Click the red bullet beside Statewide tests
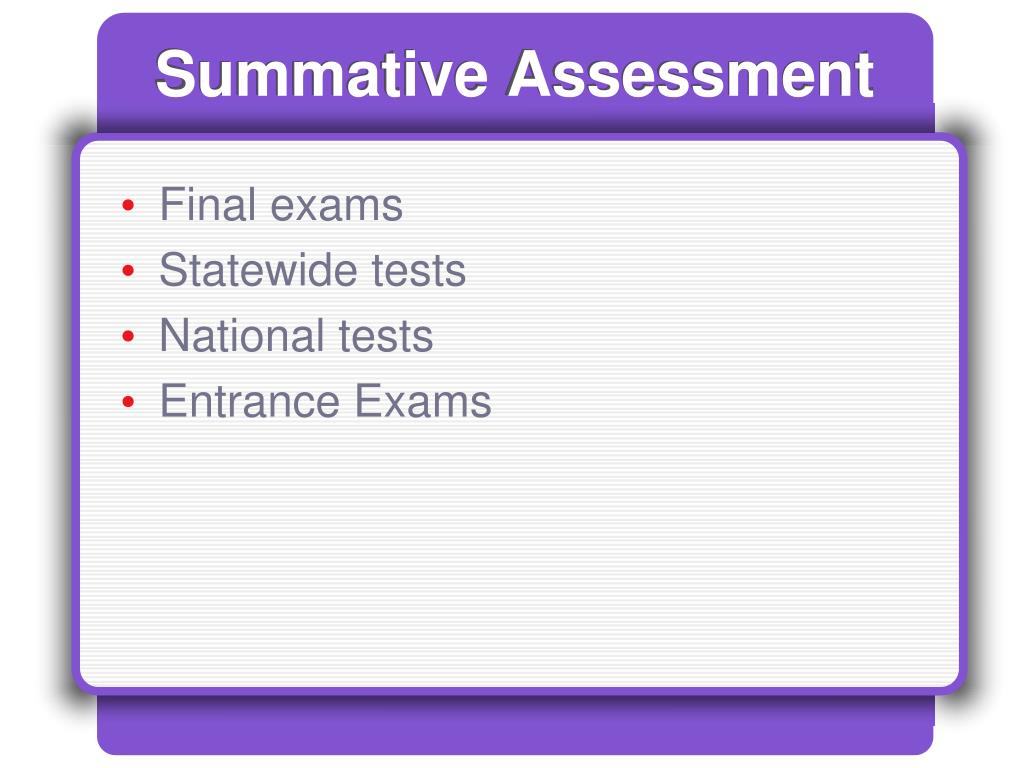The image size is (1024, 768). [x=128, y=270]
